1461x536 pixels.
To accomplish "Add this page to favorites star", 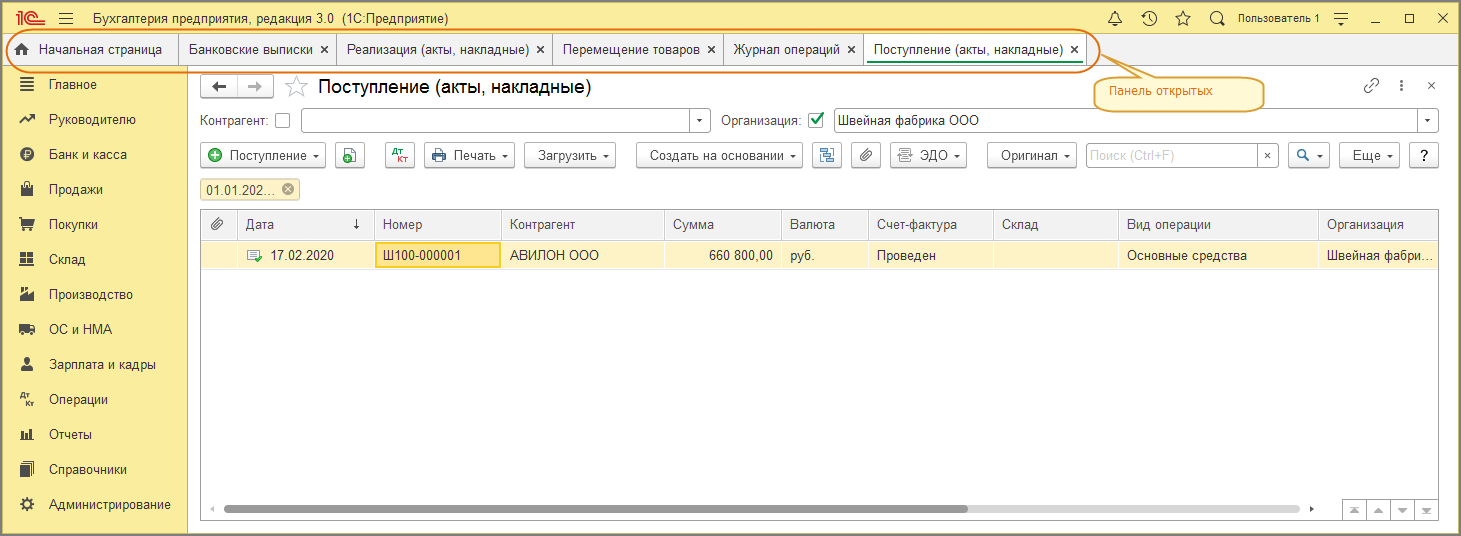I will click(x=296, y=87).
